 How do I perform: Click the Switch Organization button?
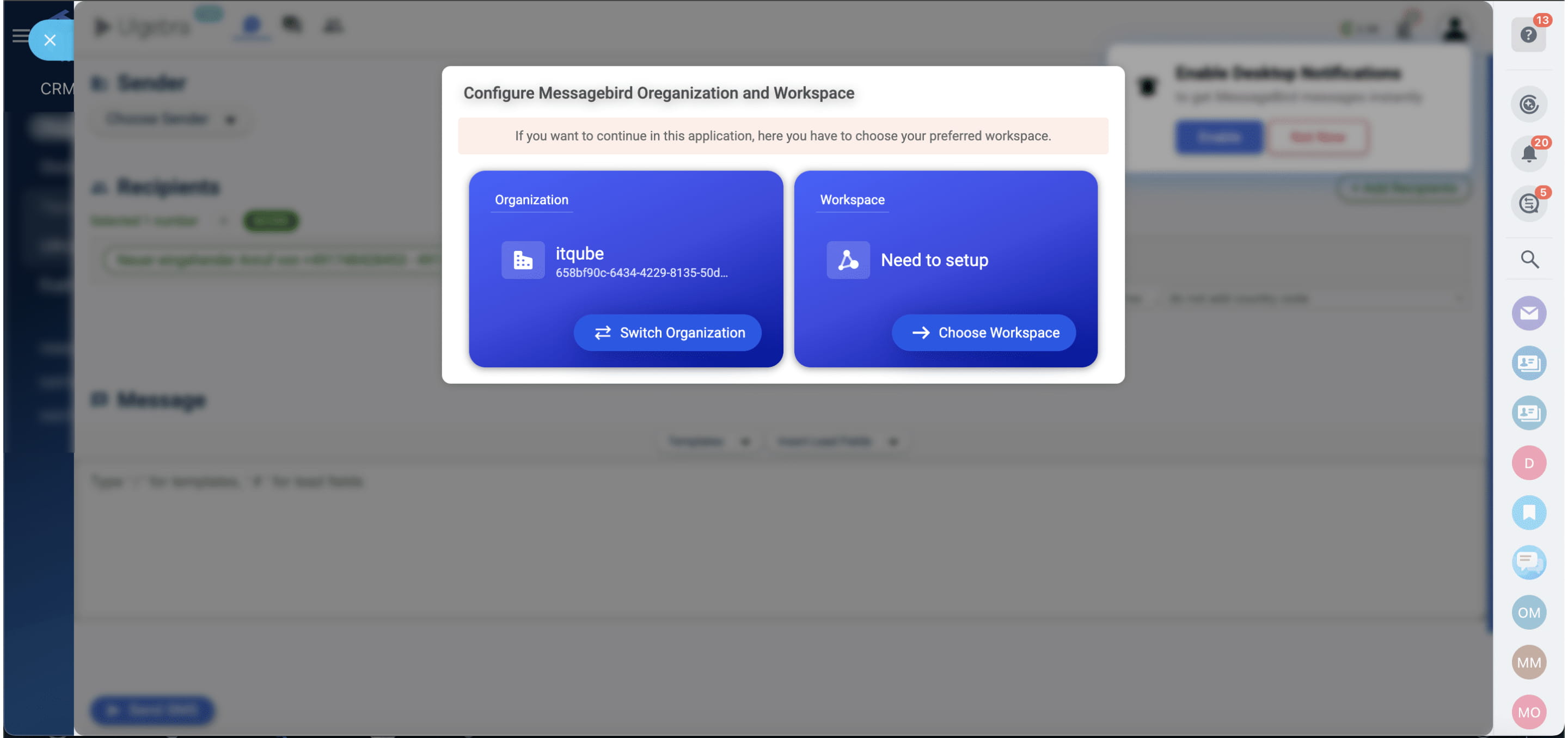[x=667, y=333]
